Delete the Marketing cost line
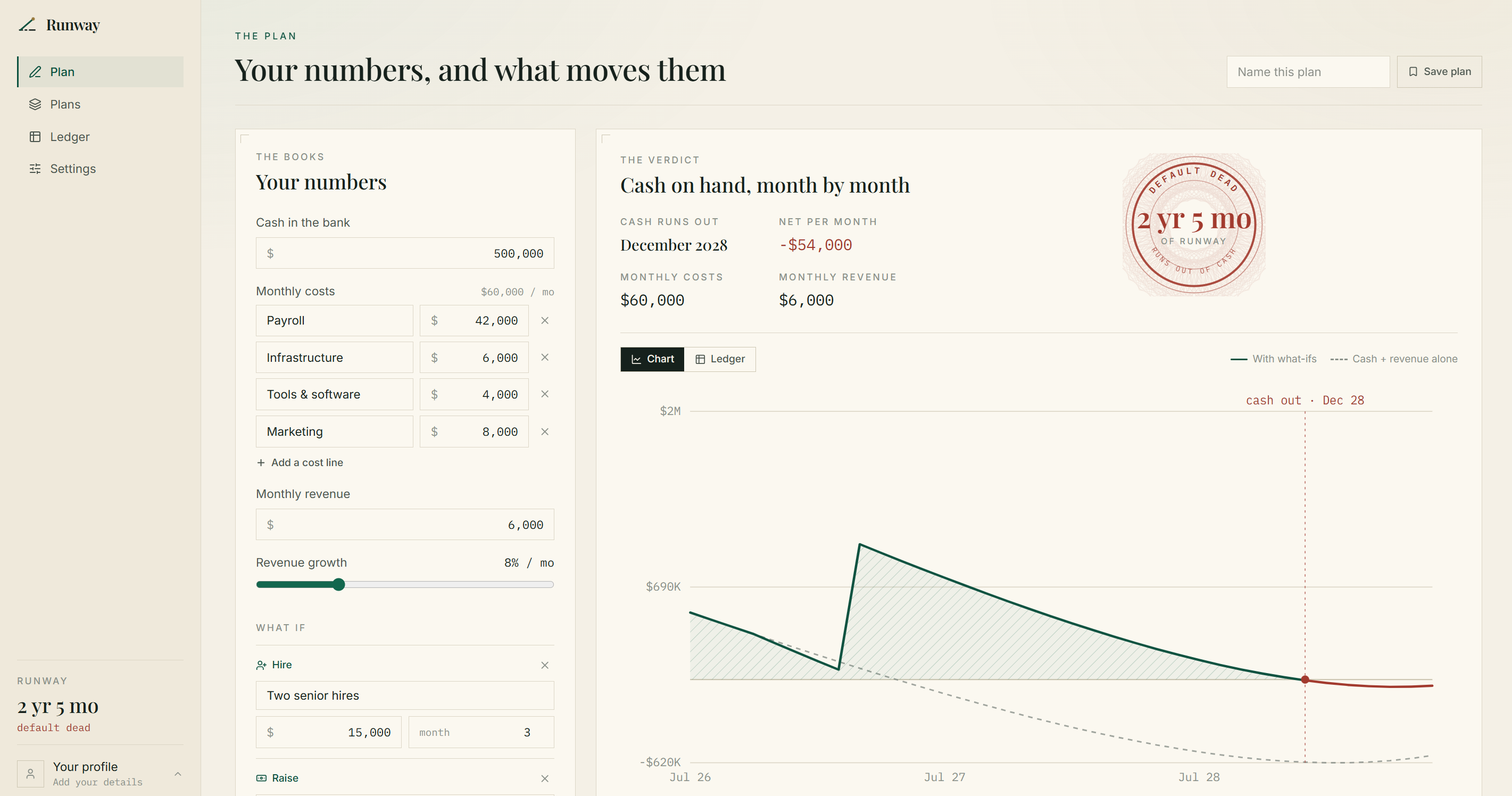Viewport: 1512px width, 796px height. 545,432
